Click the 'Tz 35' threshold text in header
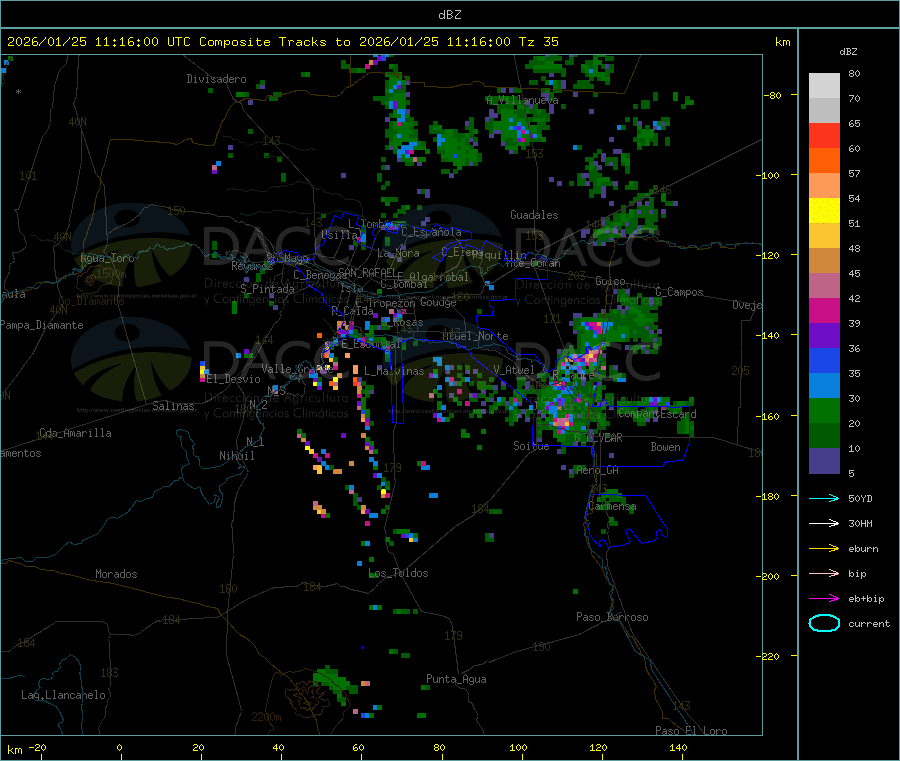Screen dimensions: 900x761 coord(538,42)
